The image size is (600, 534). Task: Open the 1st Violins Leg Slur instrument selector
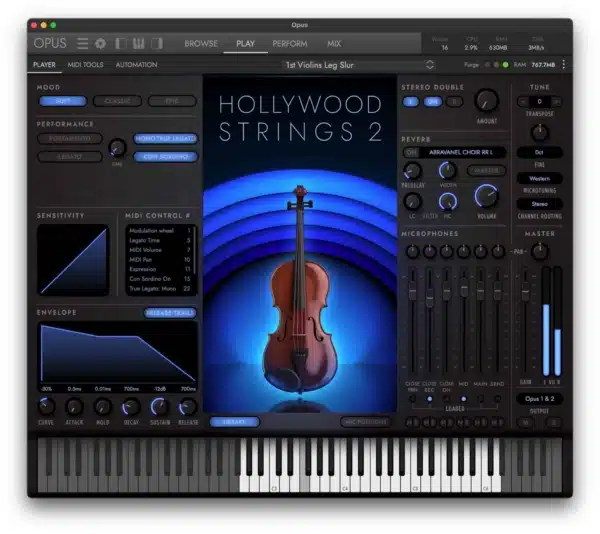pos(359,65)
